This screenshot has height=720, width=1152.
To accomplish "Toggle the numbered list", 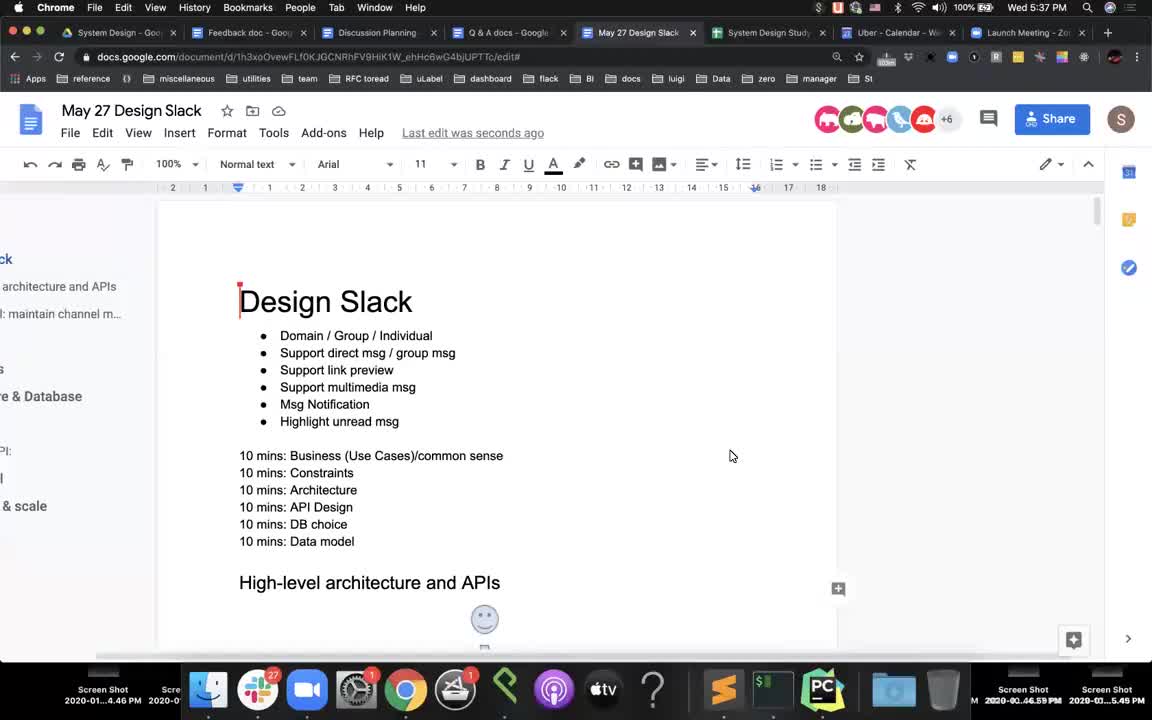I will point(776,165).
